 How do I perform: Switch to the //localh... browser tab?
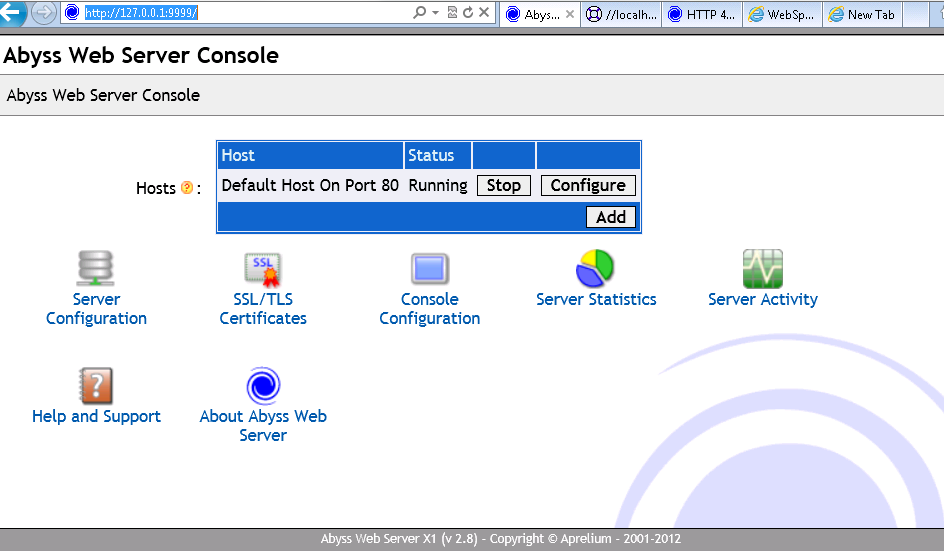pyautogui.click(x=621, y=14)
